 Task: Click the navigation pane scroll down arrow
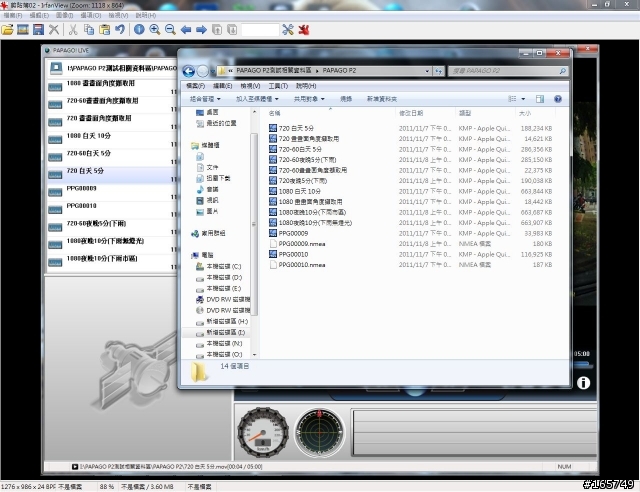pyautogui.click(x=254, y=354)
